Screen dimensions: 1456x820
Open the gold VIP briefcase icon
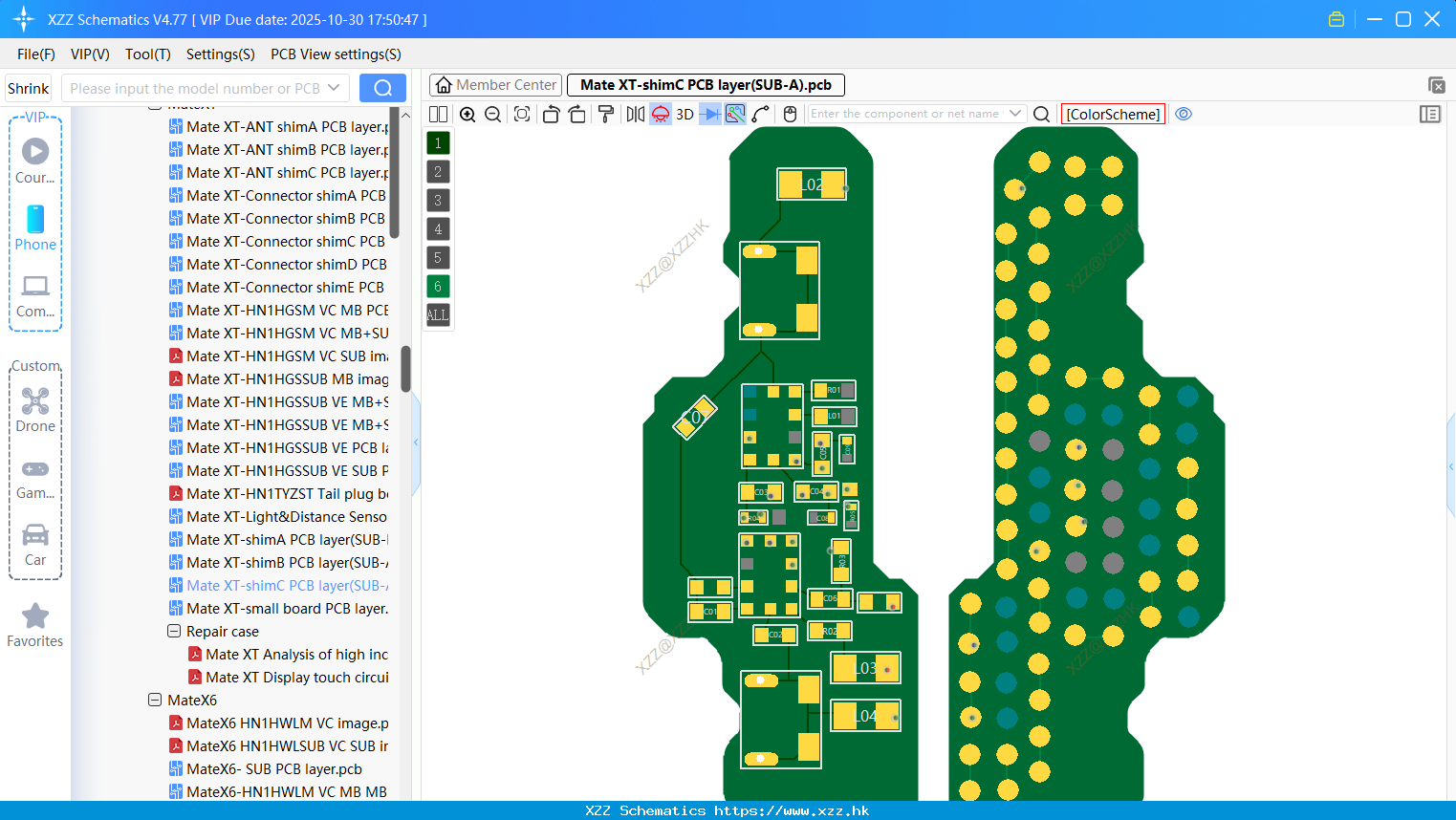tap(1336, 19)
